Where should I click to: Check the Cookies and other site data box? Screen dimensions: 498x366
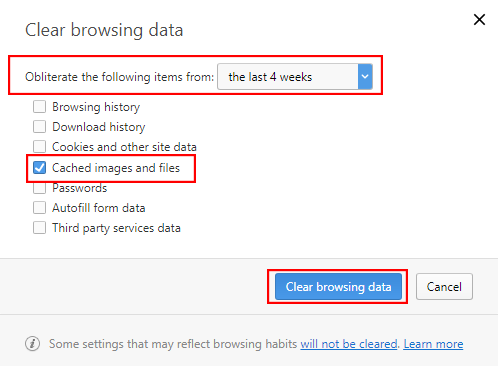pos(39,147)
